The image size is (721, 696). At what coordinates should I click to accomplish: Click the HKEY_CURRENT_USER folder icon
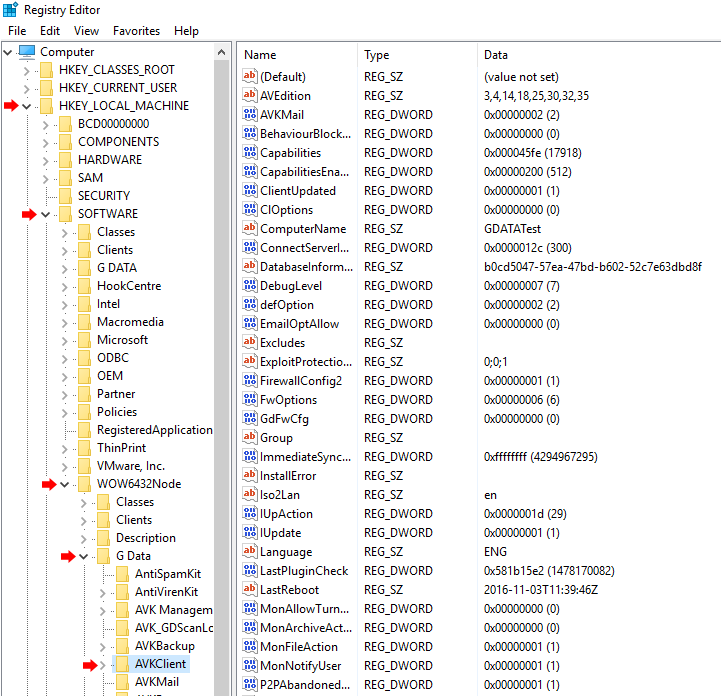(x=46, y=88)
